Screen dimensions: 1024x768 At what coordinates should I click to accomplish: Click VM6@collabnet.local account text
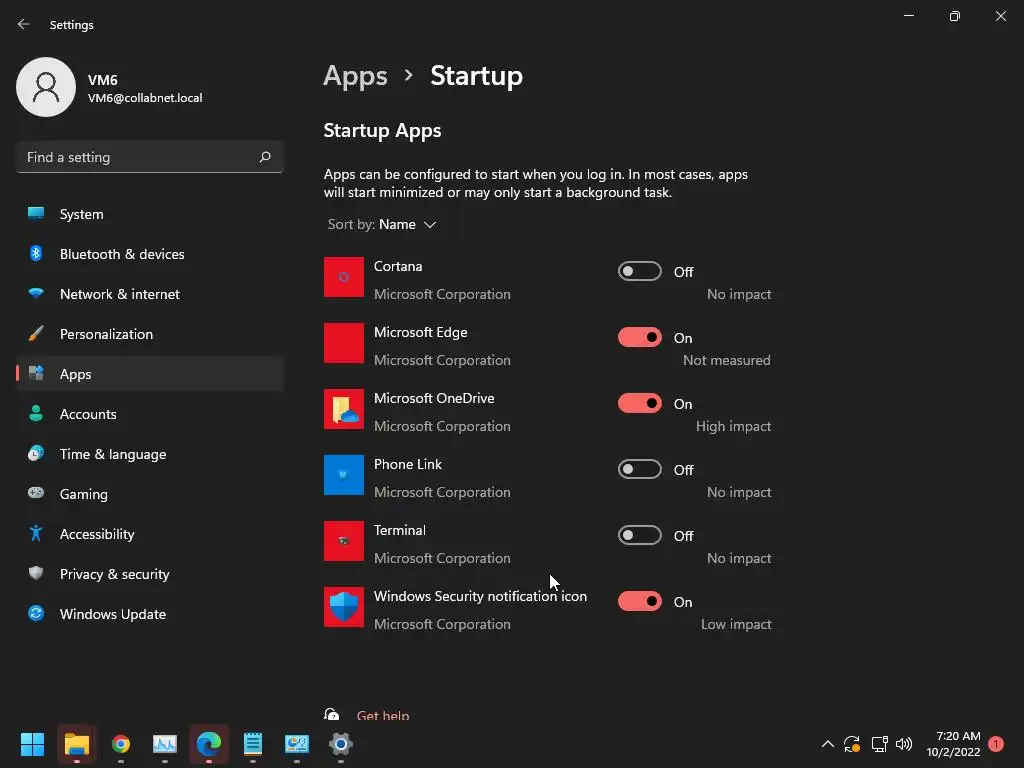click(145, 98)
